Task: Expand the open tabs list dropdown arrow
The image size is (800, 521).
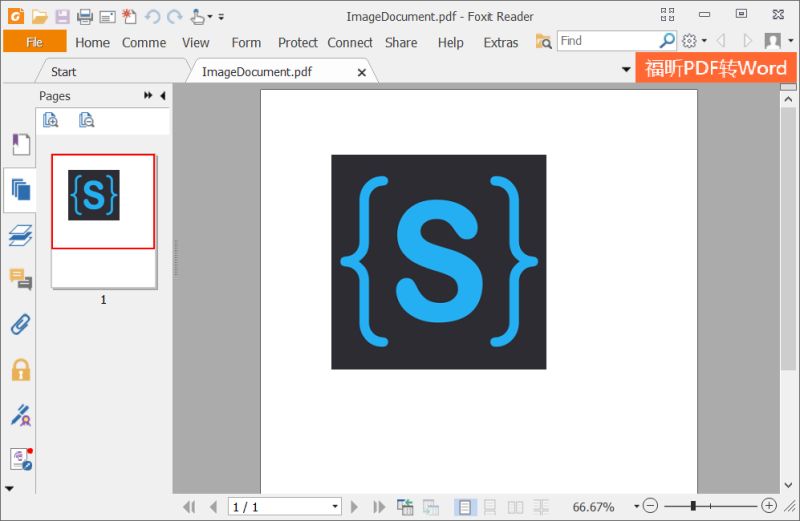Action: coord(626,69)
